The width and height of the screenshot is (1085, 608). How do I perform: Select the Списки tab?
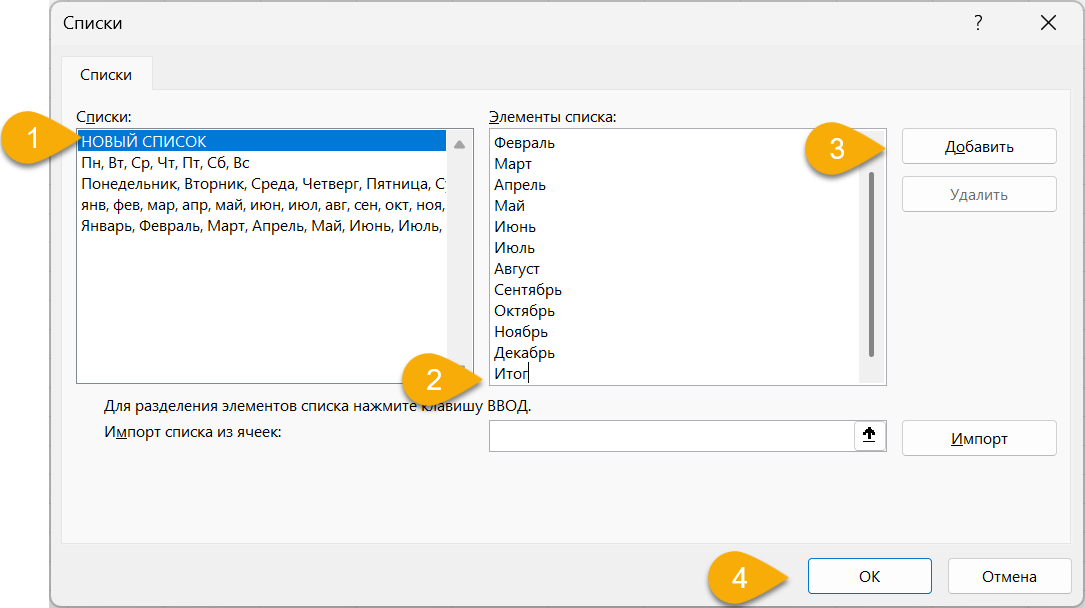tap(106, 75)
